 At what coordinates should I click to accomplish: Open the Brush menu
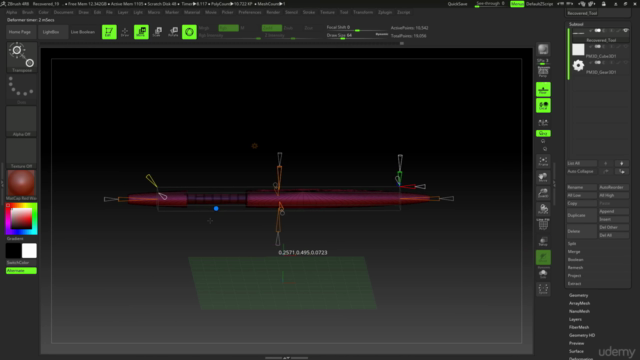coord(28,12)
